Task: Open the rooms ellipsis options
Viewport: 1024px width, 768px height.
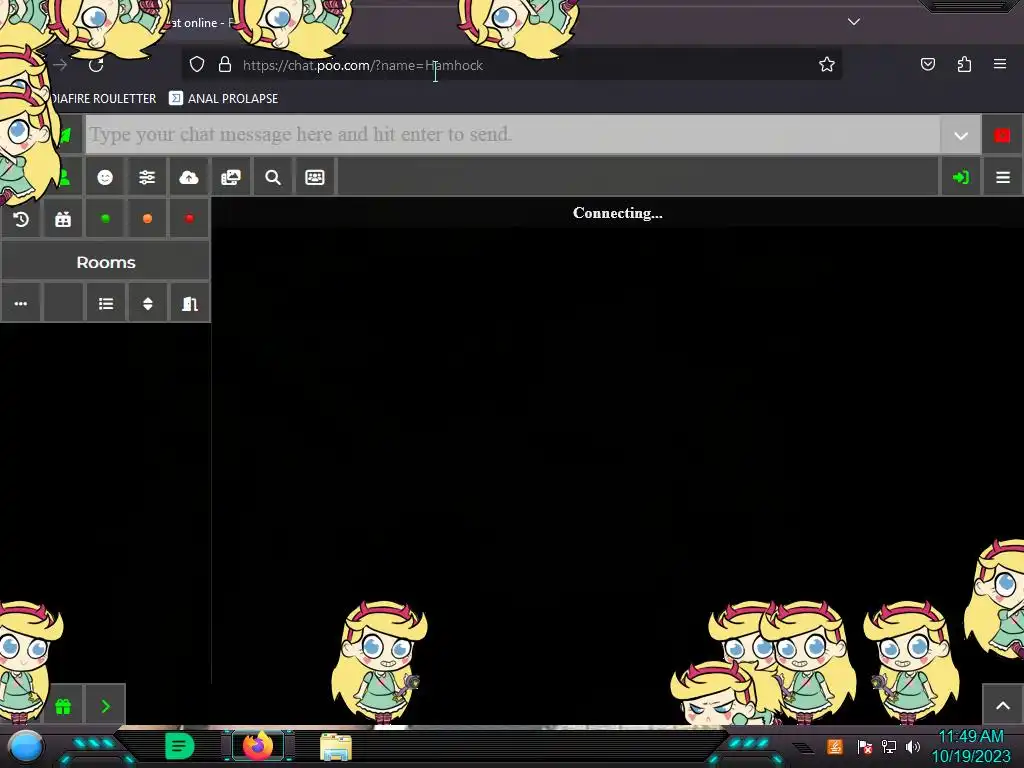Action: click(21, 304)
